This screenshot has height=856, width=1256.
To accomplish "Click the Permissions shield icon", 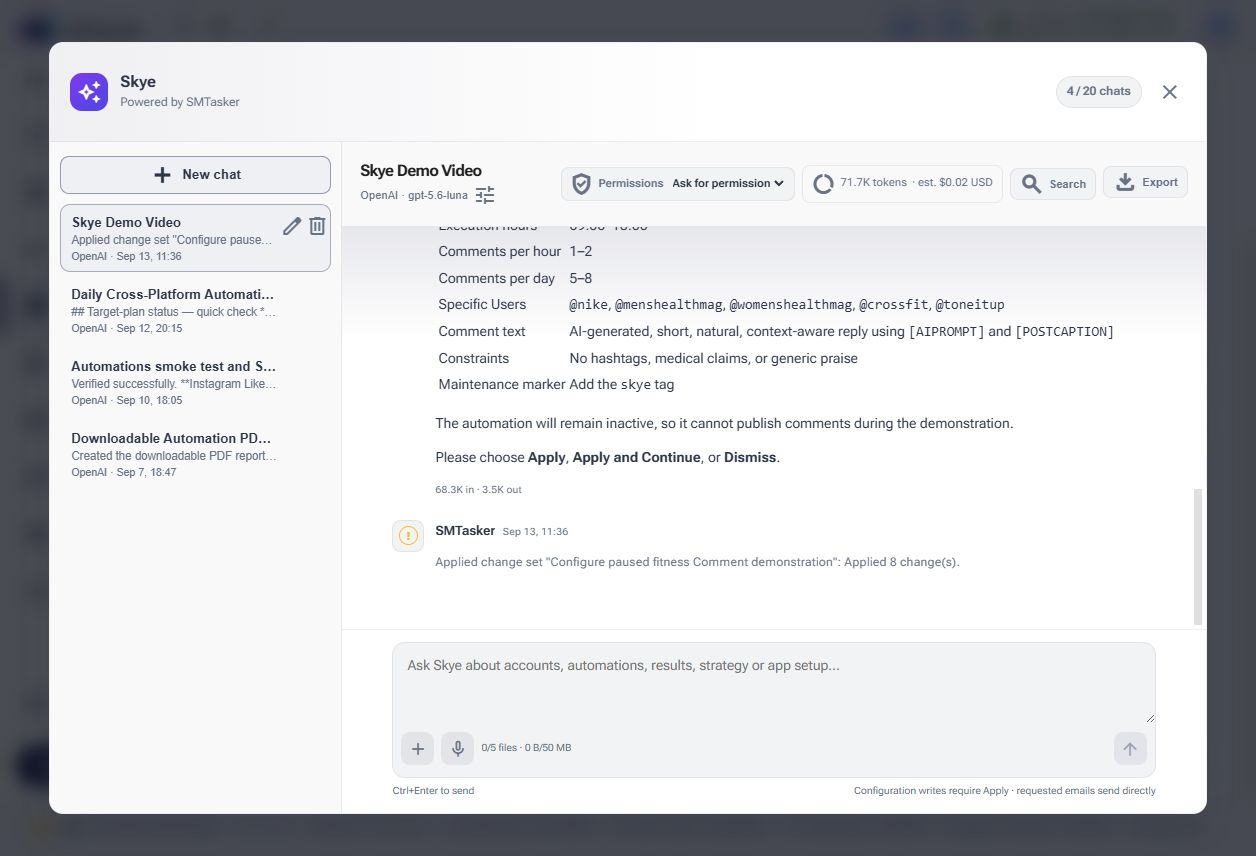I will click(581, 184).
